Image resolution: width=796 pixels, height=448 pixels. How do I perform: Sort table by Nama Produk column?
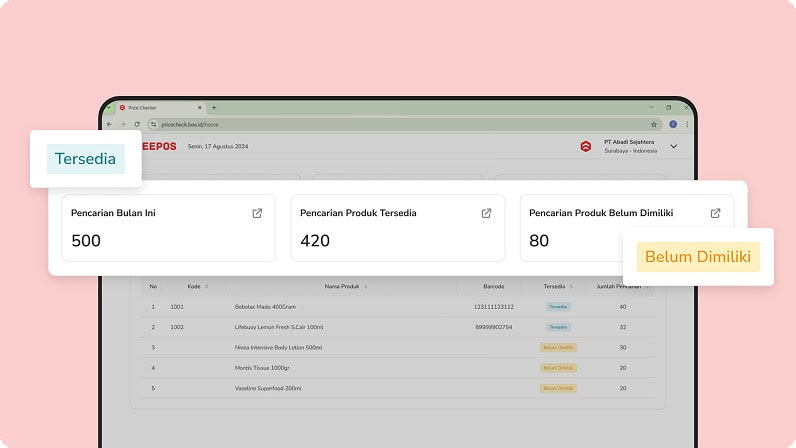[366, 286]
